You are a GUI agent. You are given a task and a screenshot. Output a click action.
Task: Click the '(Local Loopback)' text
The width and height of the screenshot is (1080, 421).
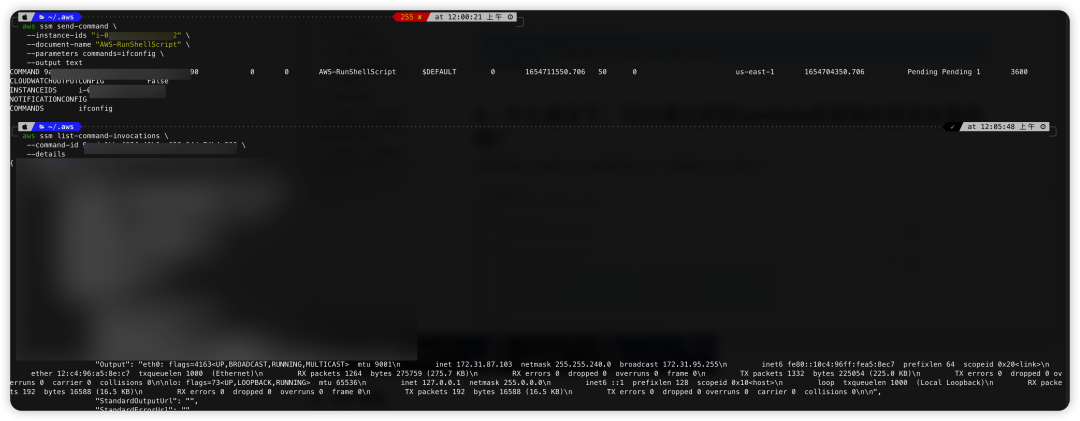tap(953, 382)
